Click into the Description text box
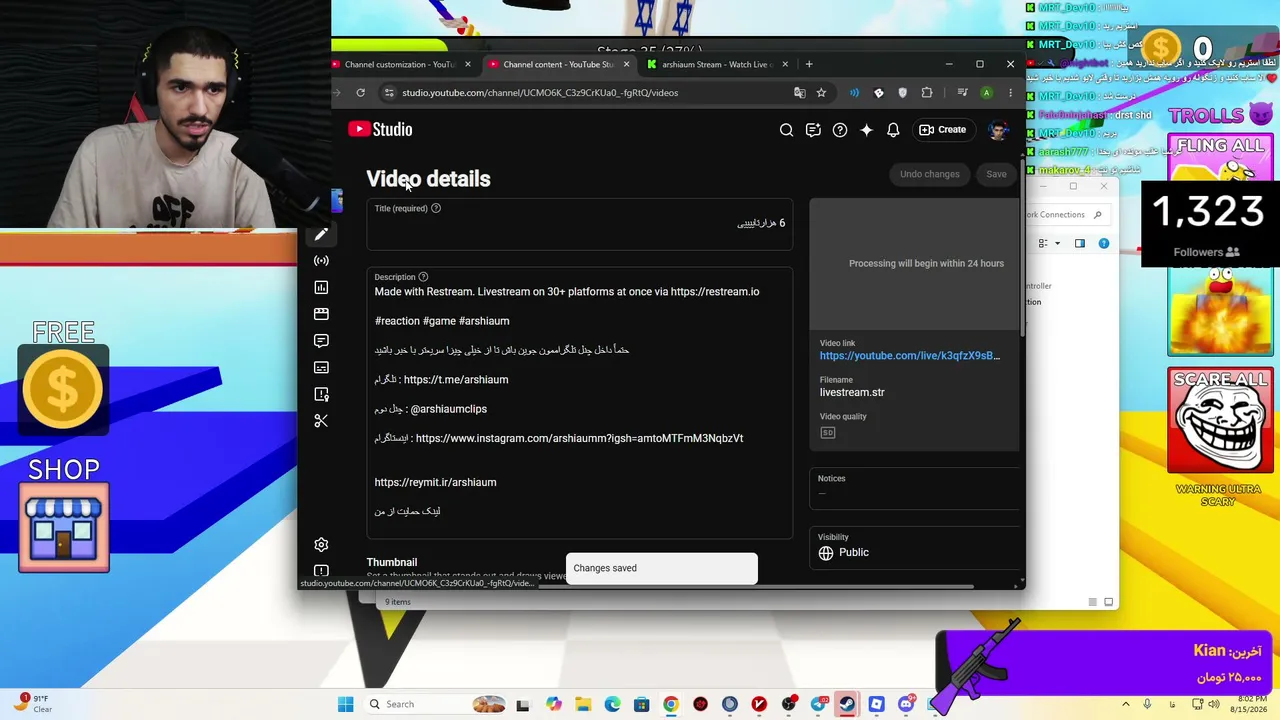This screenshot has height=720, width=1280. [x=580, y=403]
